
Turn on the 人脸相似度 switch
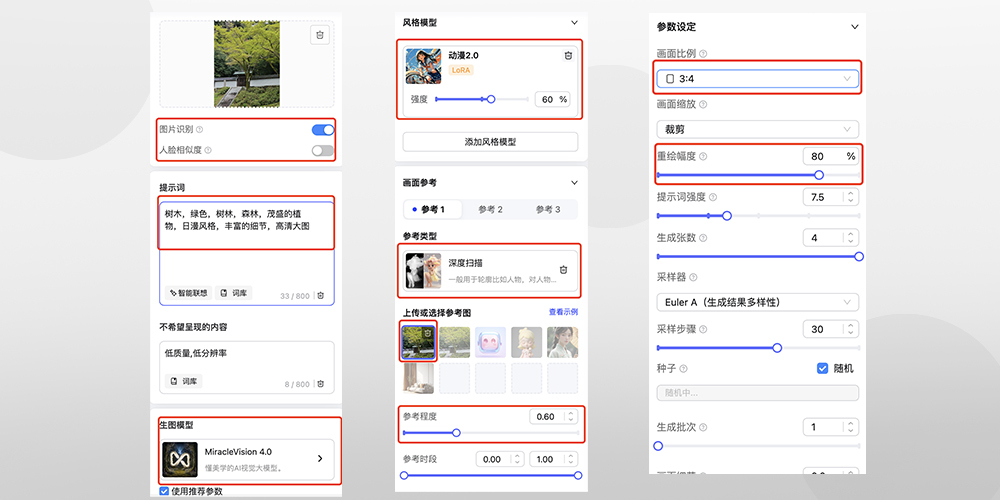[x=323, y=151]
